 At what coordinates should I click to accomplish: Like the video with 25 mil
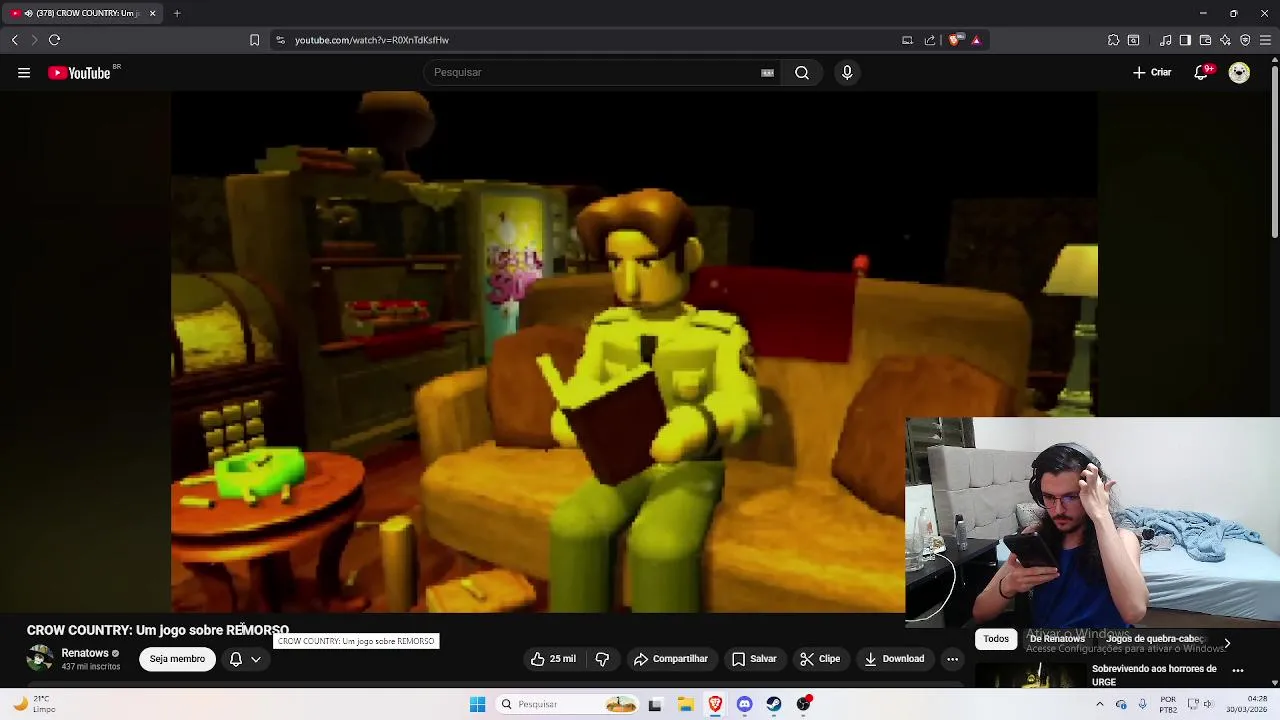pos(553,659)
